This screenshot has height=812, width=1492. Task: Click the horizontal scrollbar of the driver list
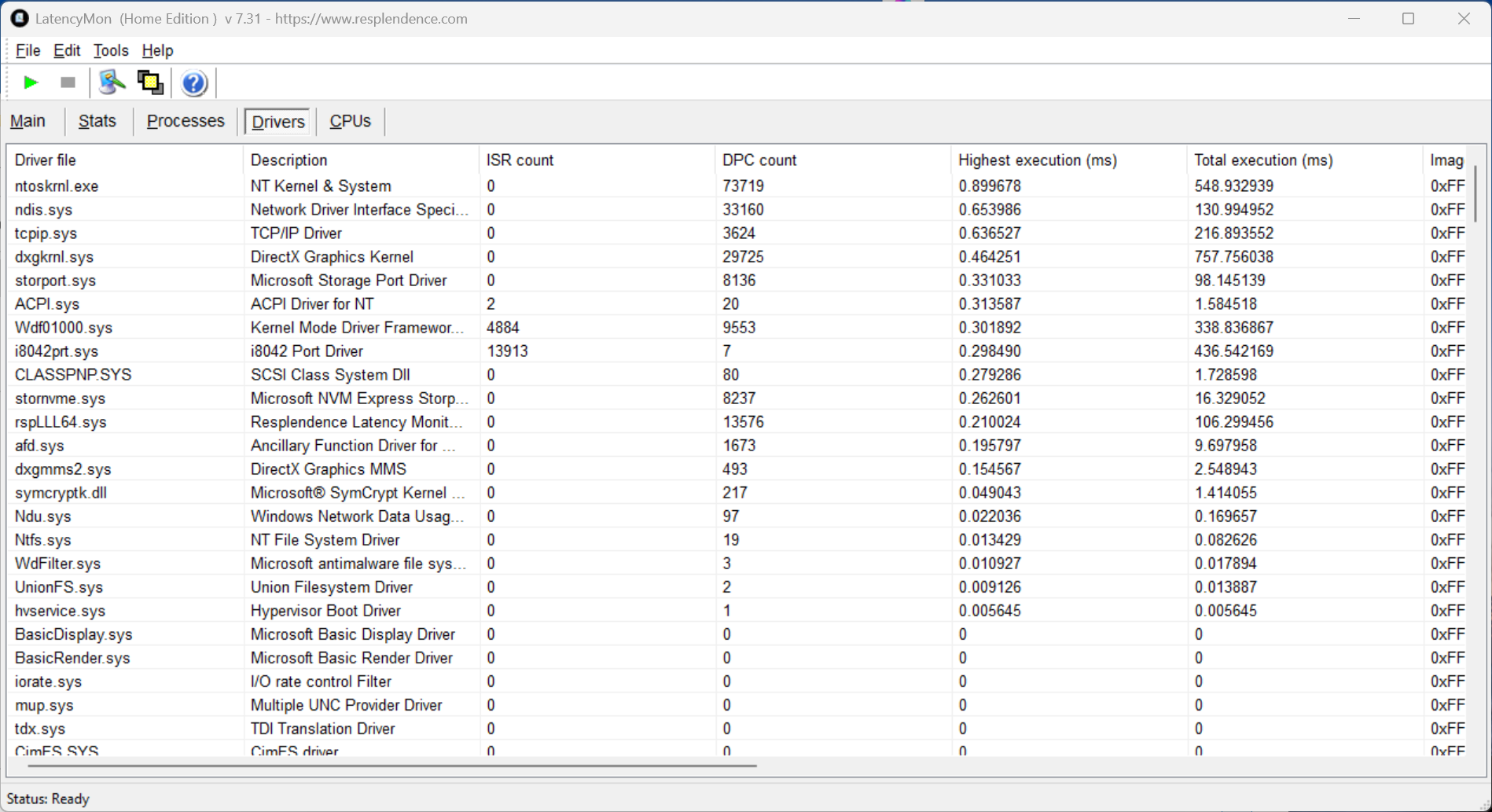[391, 765]
